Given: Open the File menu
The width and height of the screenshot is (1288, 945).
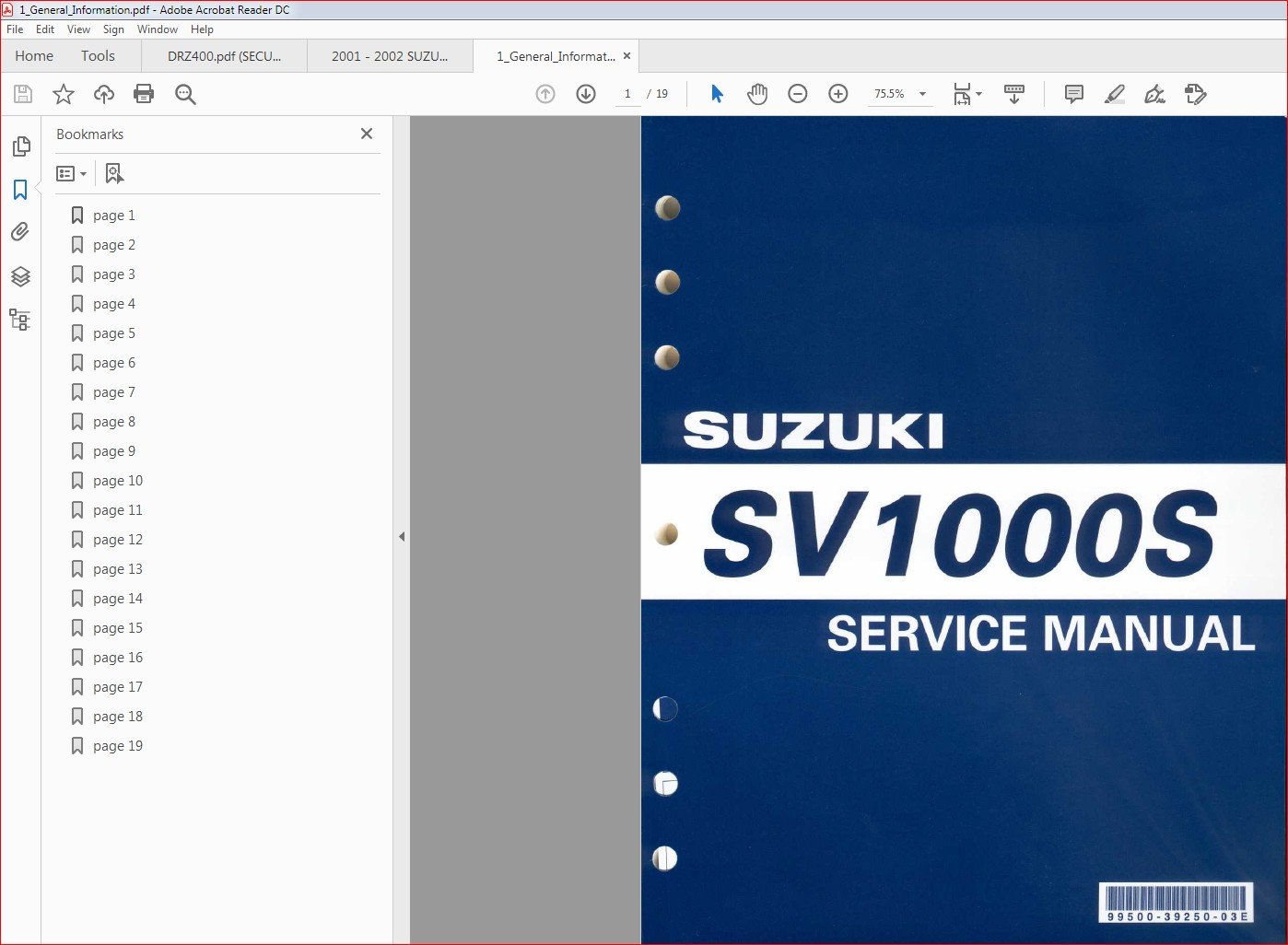Looking at the screenshot, I should pyautogui.click(x=15, y=29).
